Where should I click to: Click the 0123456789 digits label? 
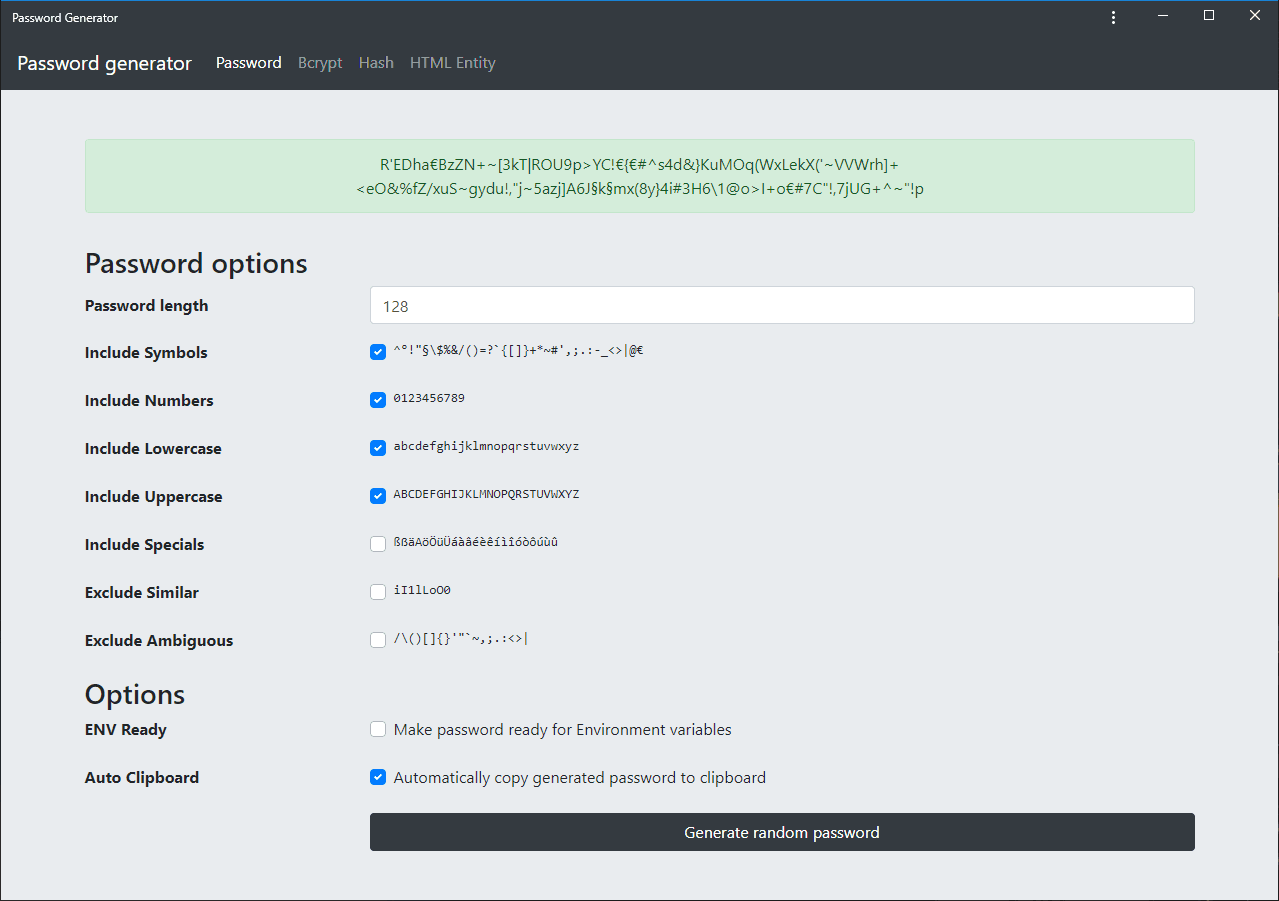tap(429, 398)
